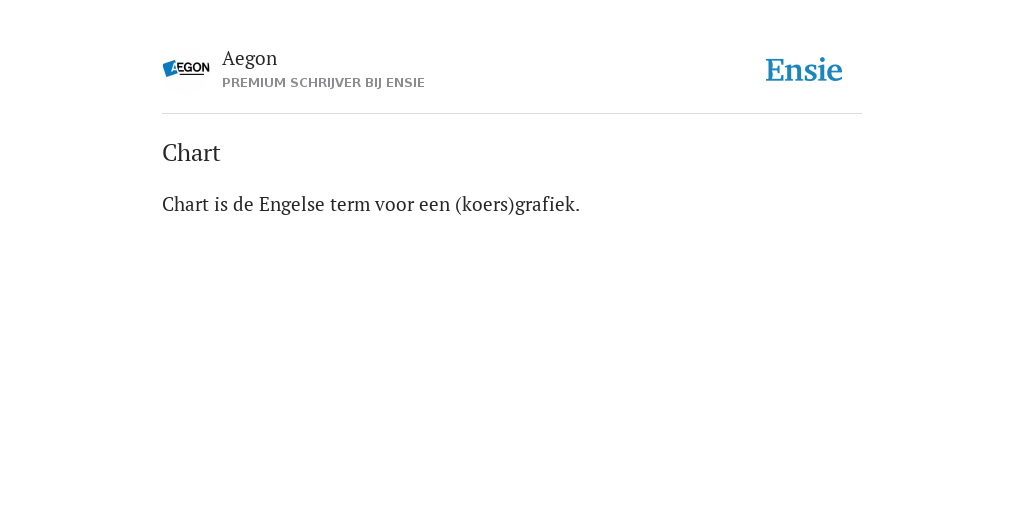Click the first word Chart of the definition
Viewport: 1024px width, 512px height.
click(185, 204)
